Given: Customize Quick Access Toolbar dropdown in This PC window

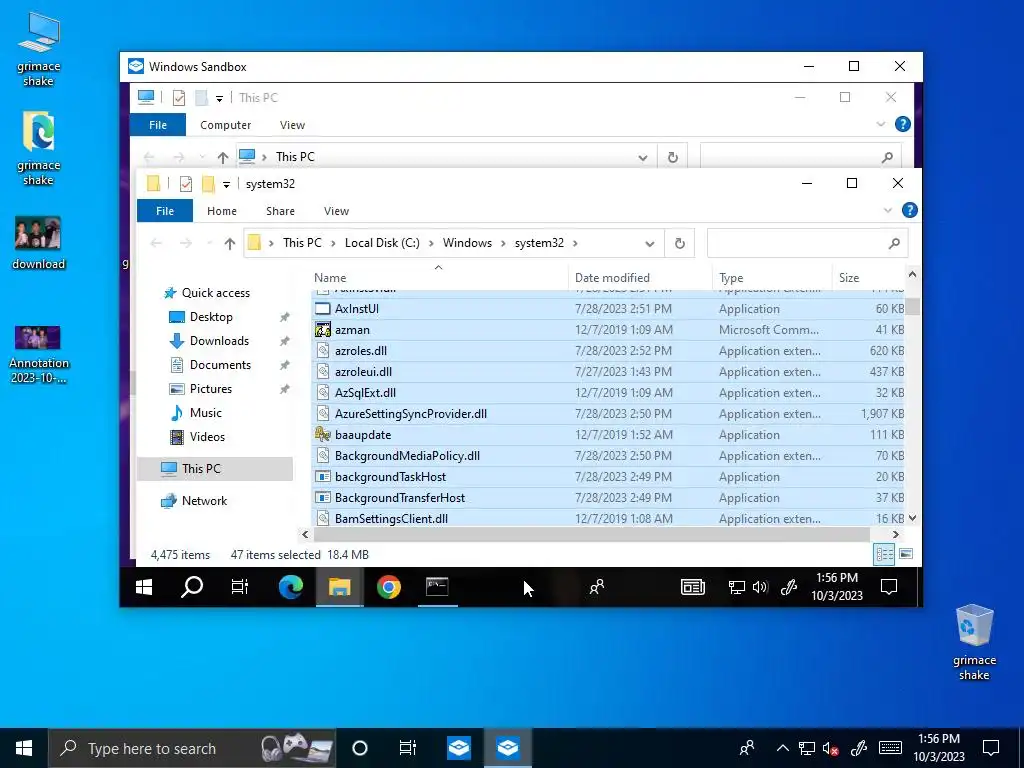Looking at the screenshot, I should coord(219,99).
